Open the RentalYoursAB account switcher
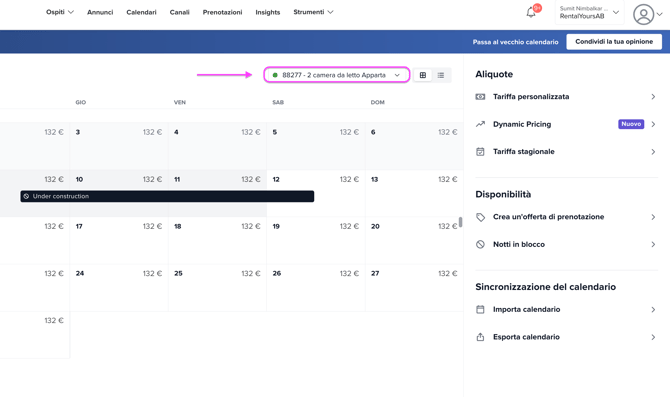Screen dimensions: 670x397 589,12
